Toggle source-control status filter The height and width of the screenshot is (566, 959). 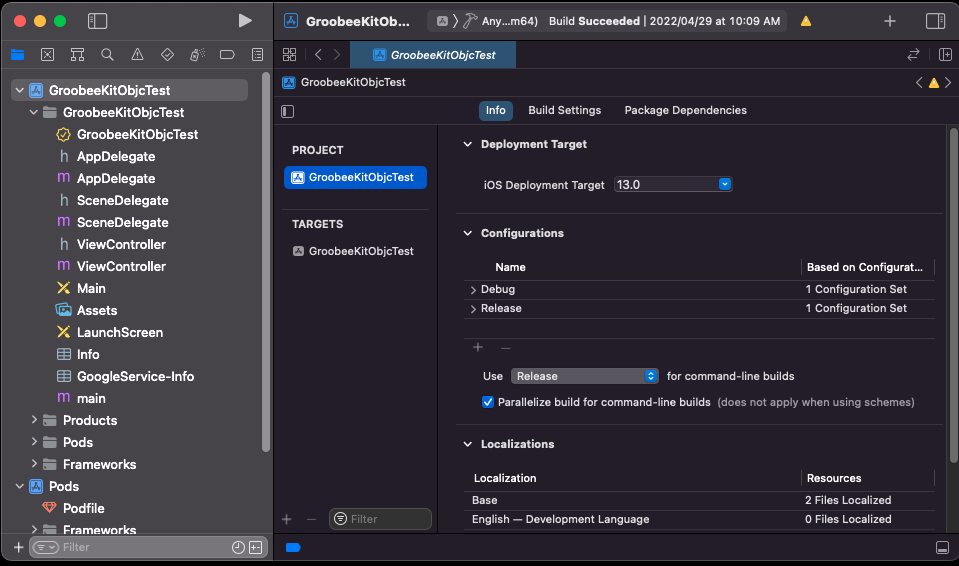point(256,547)
